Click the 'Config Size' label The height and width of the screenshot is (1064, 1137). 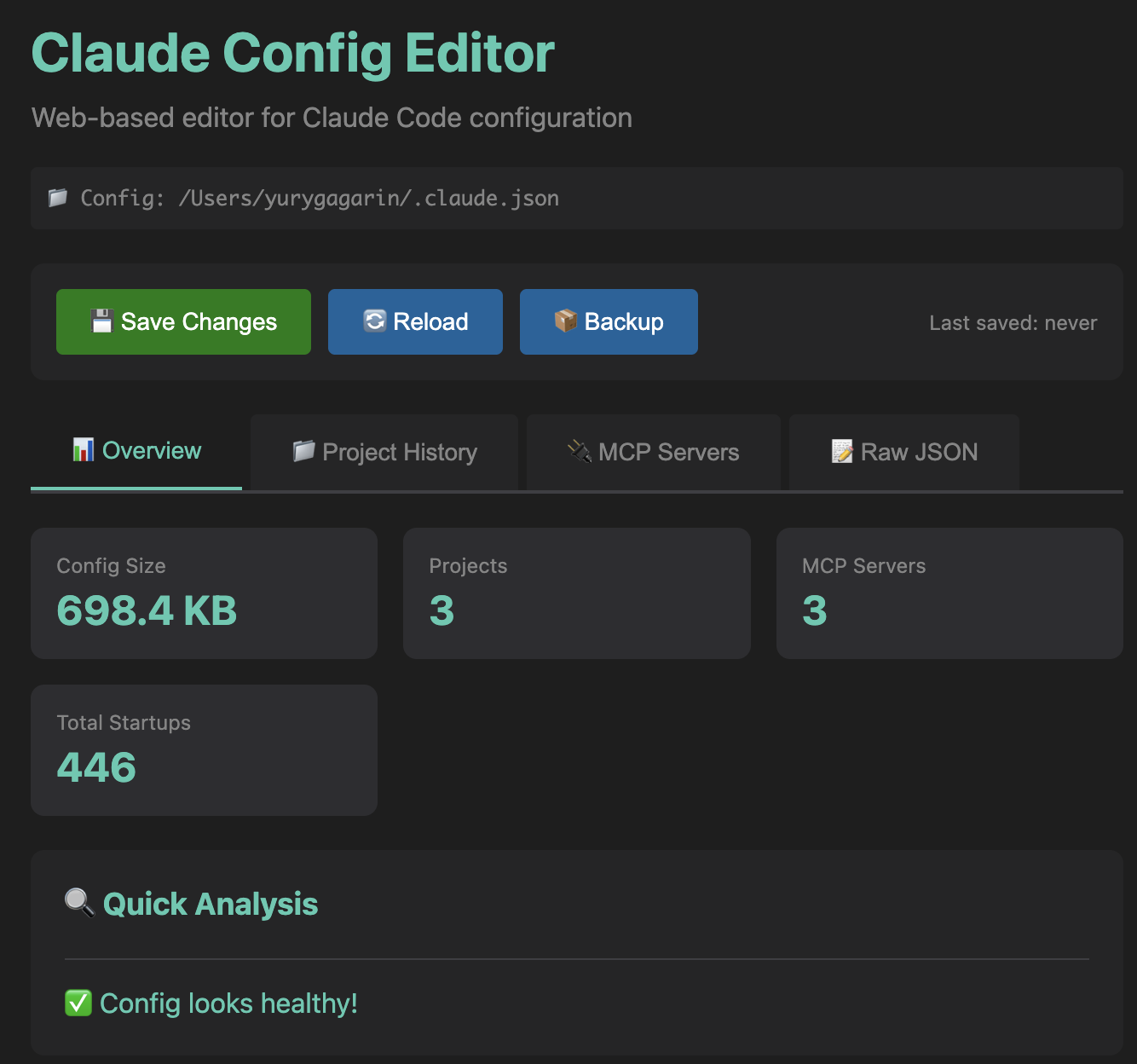coord(111,566)
